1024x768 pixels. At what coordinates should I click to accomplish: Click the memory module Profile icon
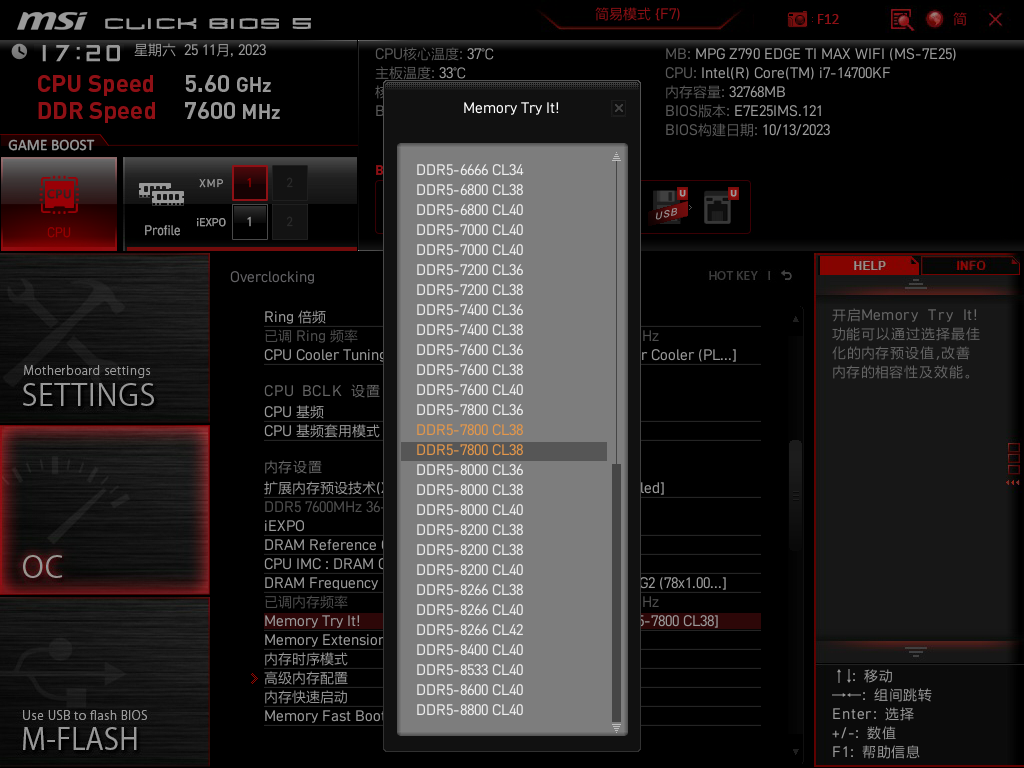(161, 195)
